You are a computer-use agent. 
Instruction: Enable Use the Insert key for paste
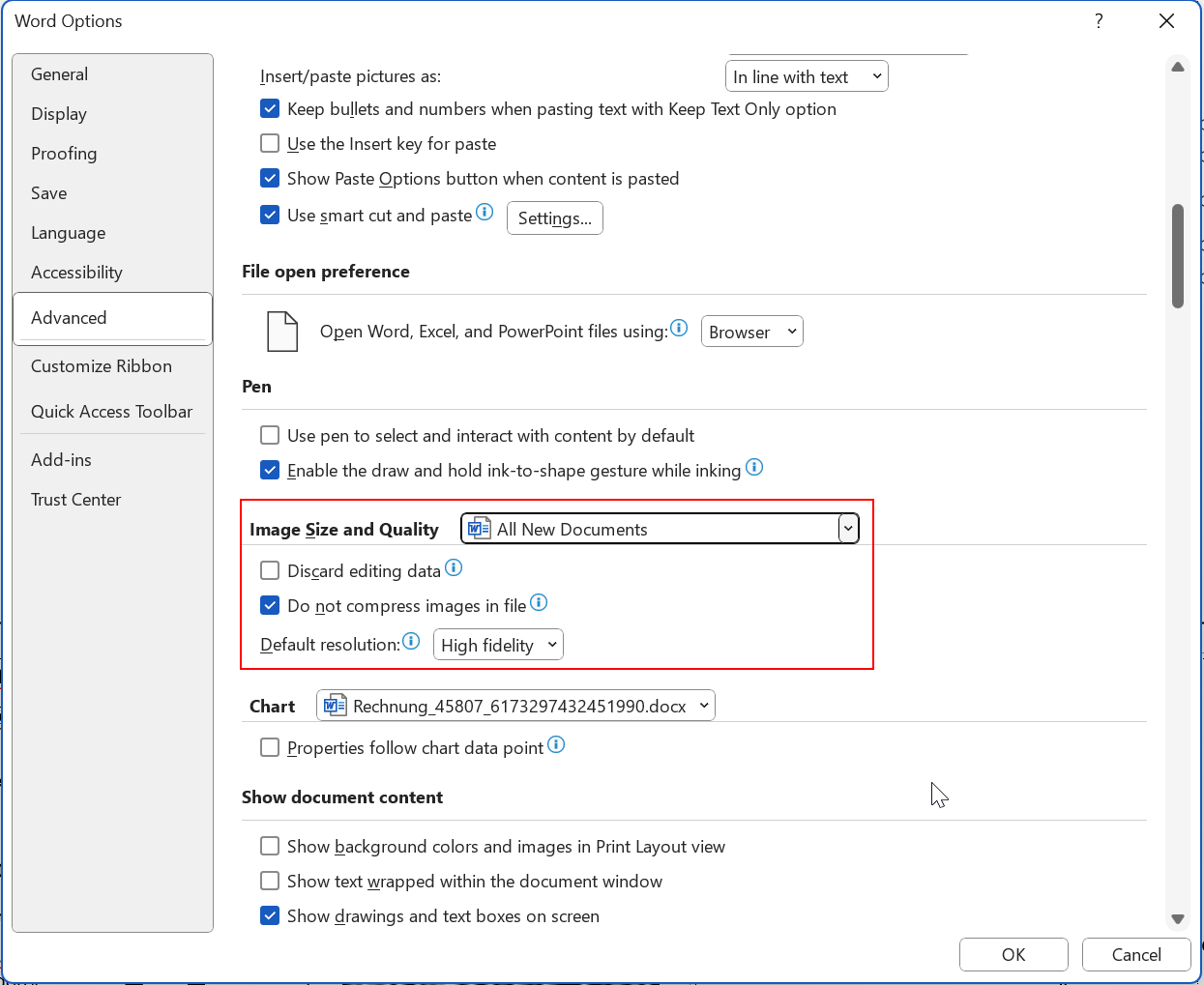271,144
